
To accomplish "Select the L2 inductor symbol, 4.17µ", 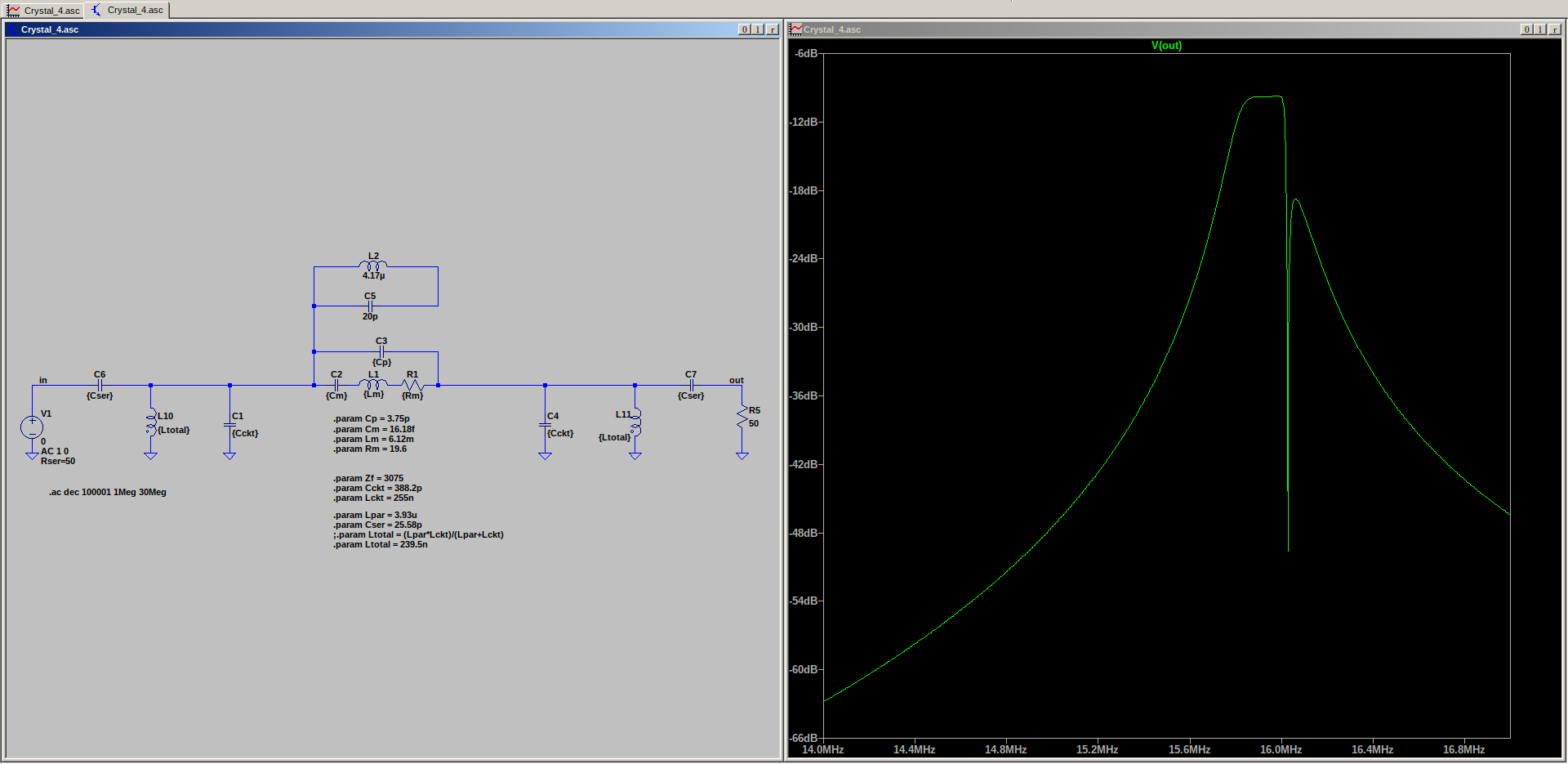I will [x=373, y=266].
